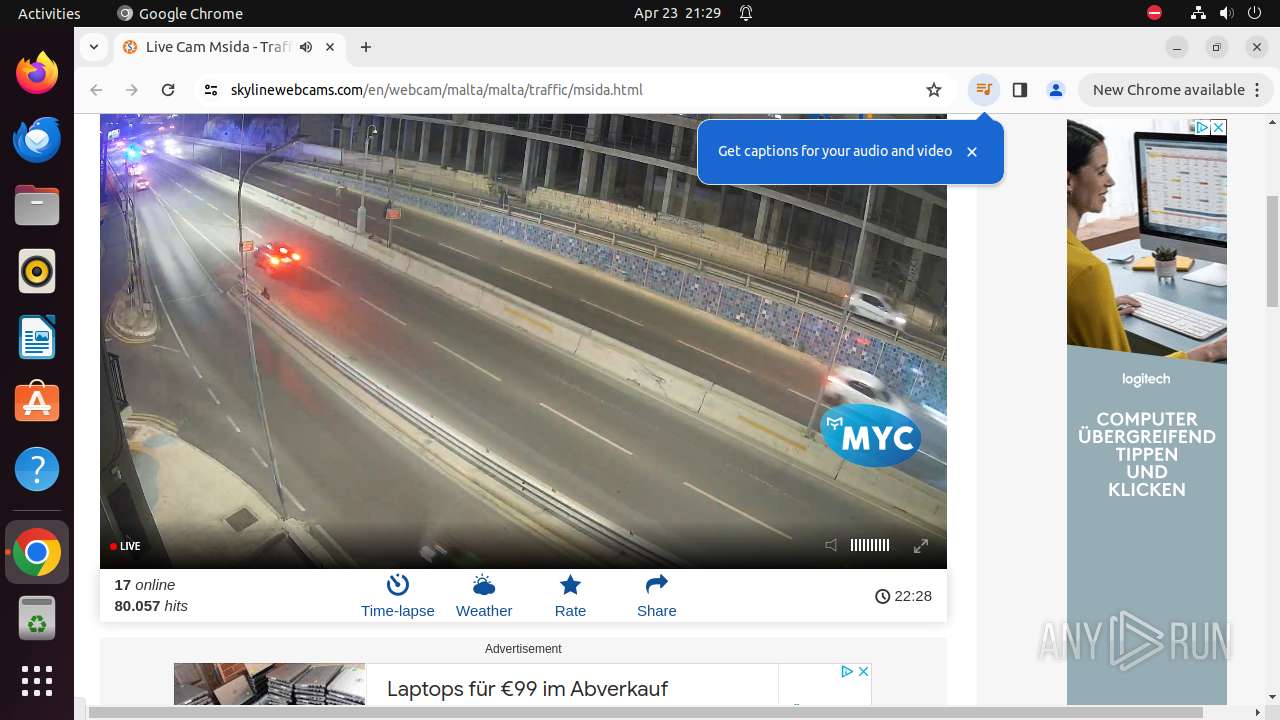This screenshot has width=1280, height=720.
Task: Click the address bar URL
Action: 436,90
